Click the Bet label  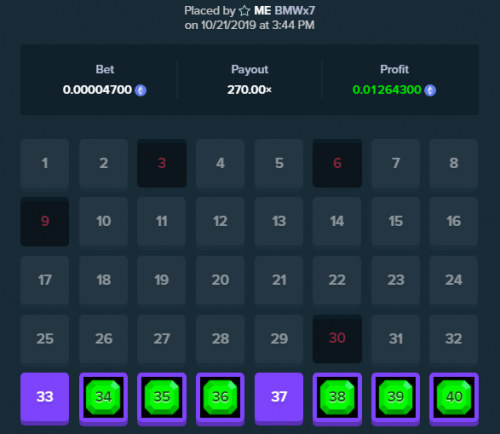click(x=105, y=69)
